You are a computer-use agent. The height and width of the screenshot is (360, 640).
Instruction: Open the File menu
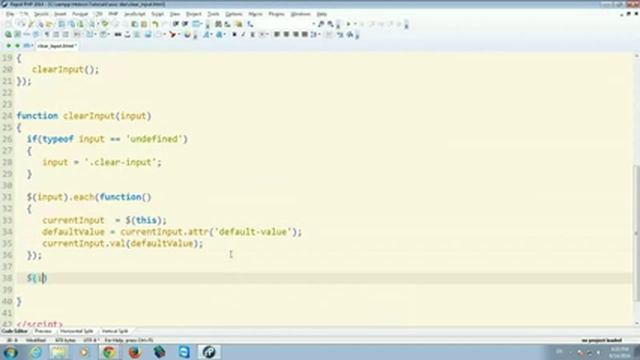pos(10,14)
